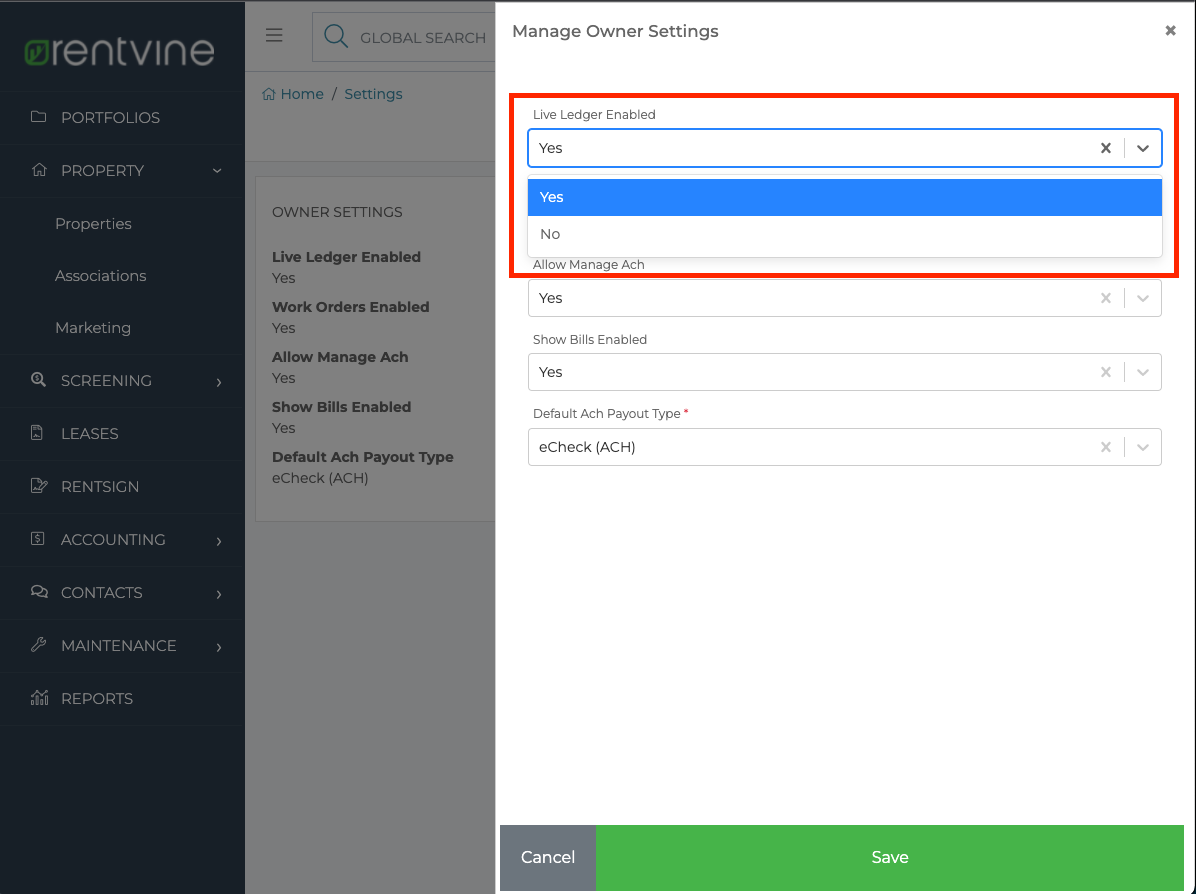1196x894 pixels.
Task: Open the Allow Manage Ach dropdown arrow
Action: (x=1143, y=298)
